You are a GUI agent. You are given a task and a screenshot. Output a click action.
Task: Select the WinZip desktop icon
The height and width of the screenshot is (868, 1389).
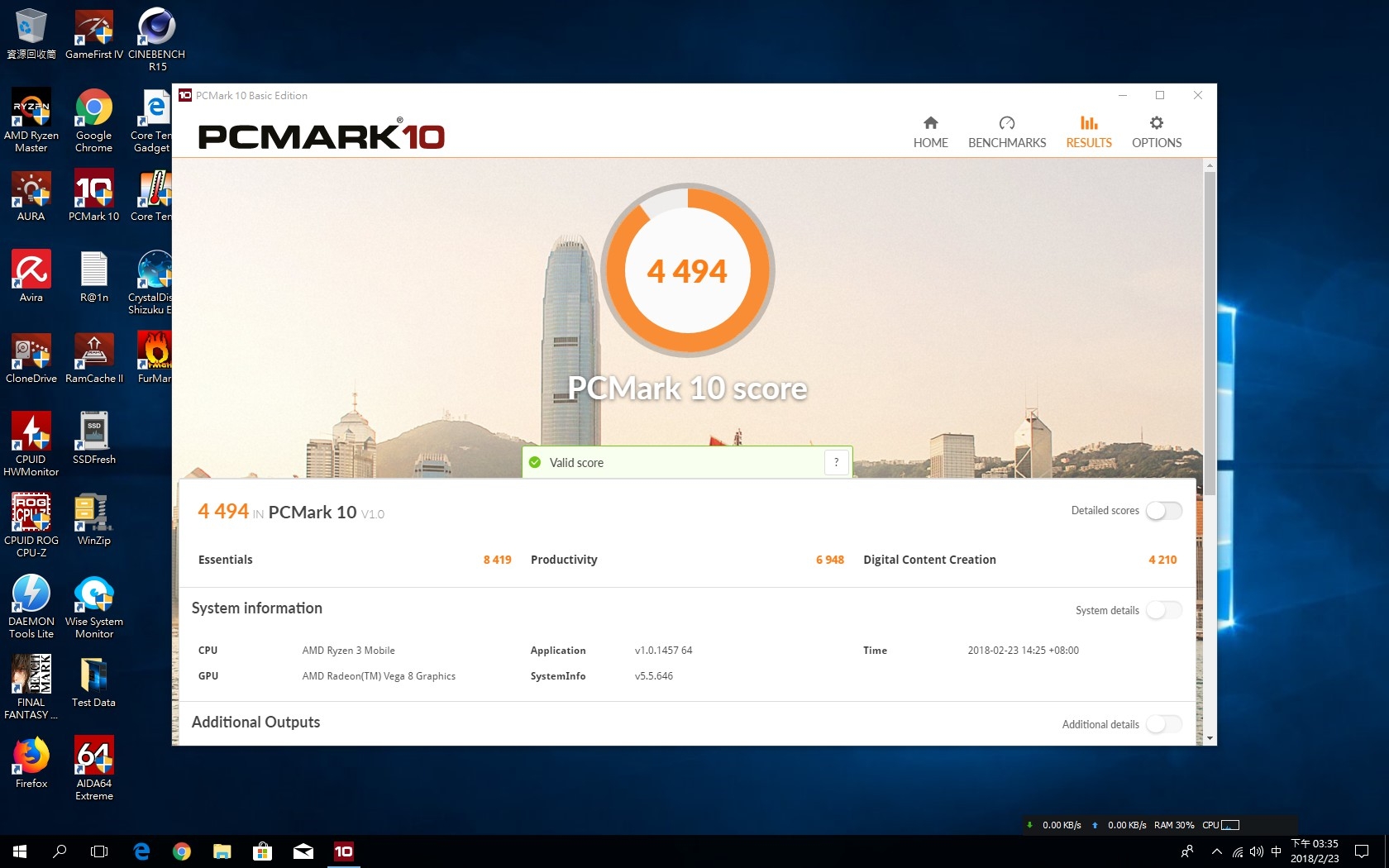93,519
